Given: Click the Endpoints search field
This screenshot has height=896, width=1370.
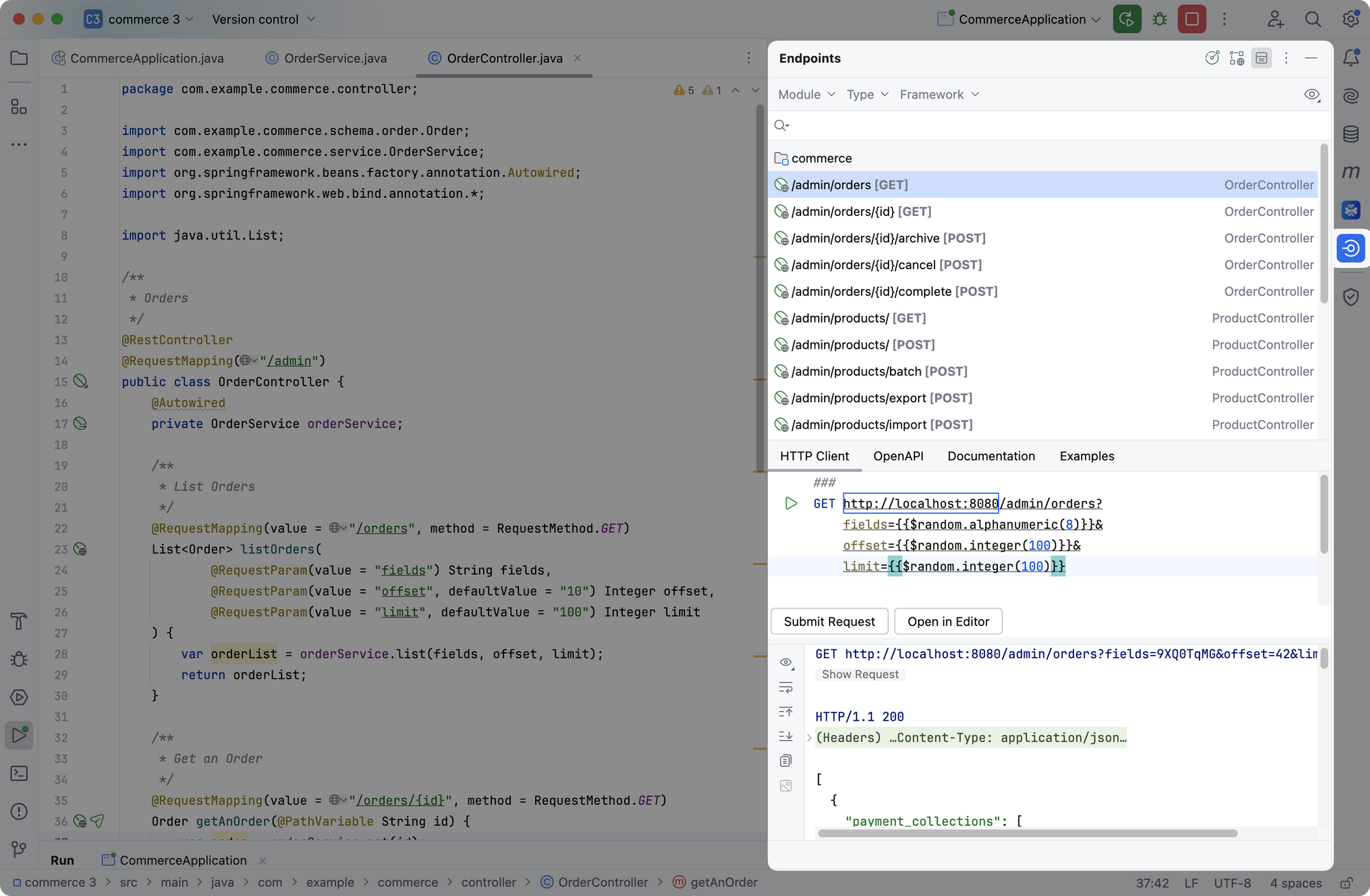Looking at the screenshot, I should 1048,125.
